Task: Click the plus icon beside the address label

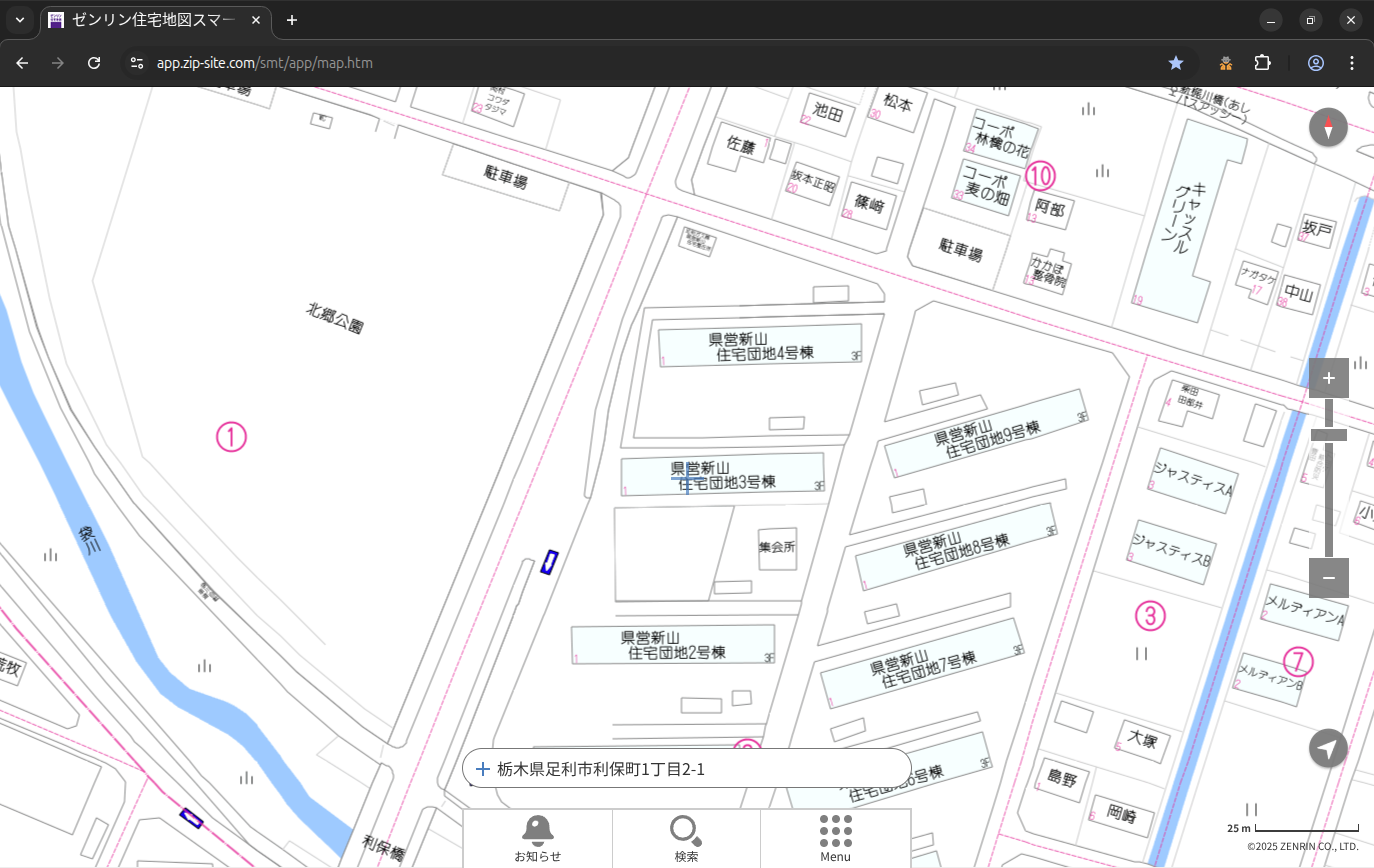Action: coord(483,769)
